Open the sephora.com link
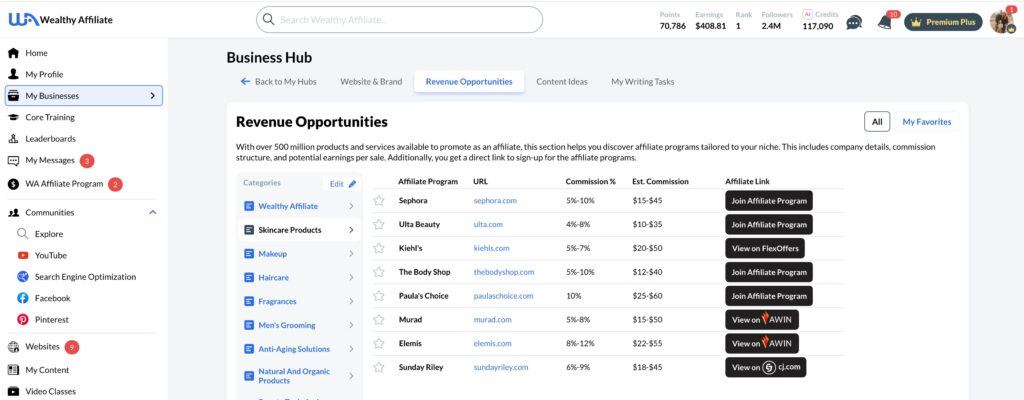 (x=495, y=201)
